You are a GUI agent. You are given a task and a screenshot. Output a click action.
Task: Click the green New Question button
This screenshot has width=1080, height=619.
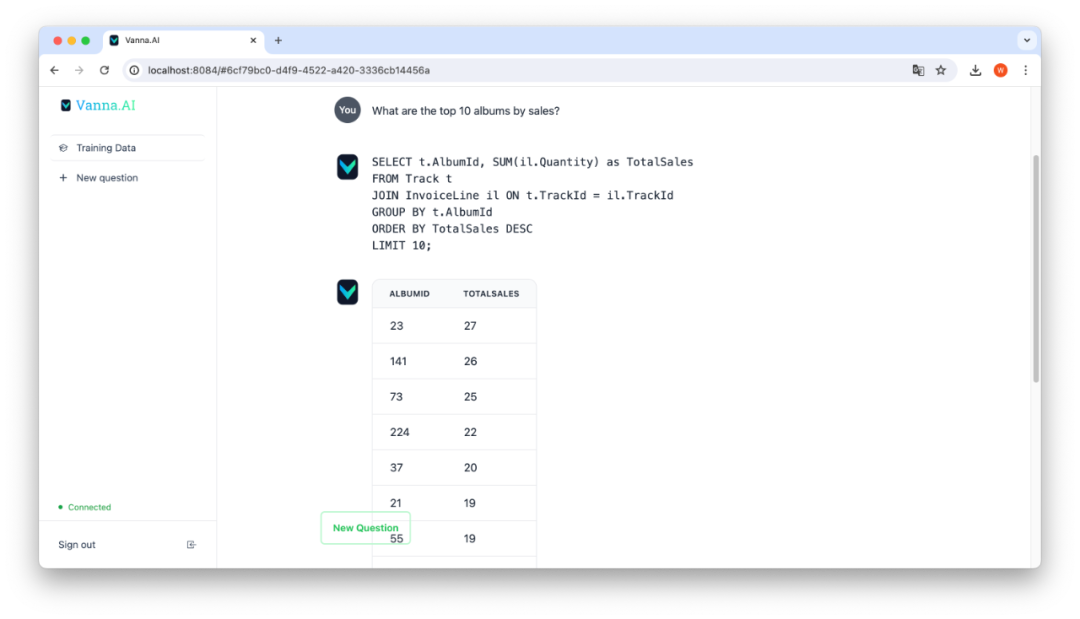[366, 528]
